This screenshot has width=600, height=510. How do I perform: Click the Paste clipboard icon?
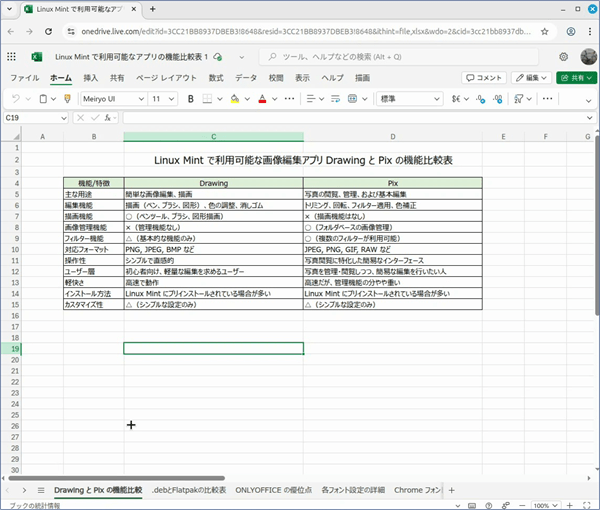click(x=43, y=99)
